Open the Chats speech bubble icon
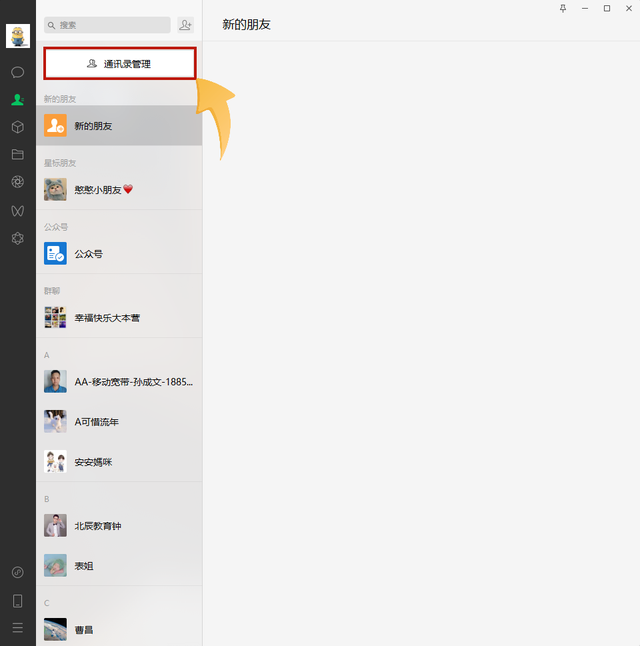640x646 pixels. (x=17, y=73)
